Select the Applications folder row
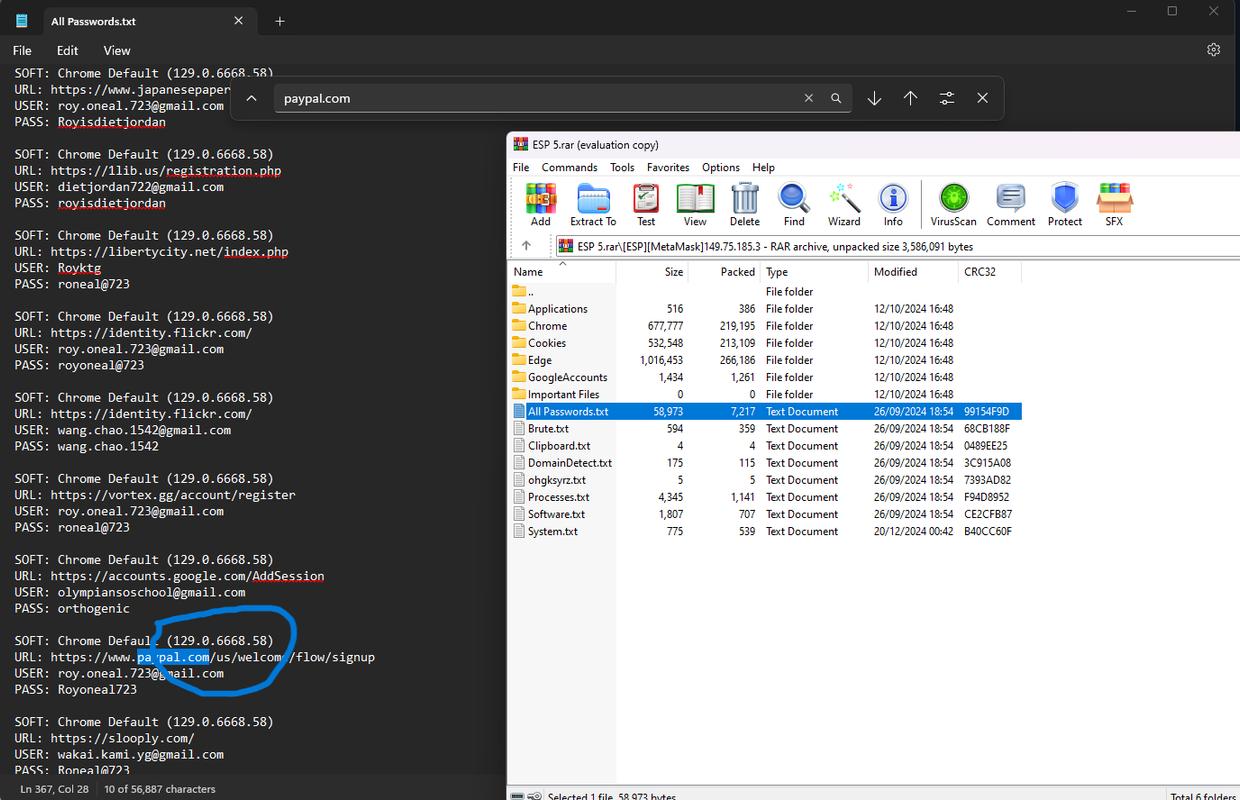Screen dimensions: 1240x800 click(x=765, y=309)
